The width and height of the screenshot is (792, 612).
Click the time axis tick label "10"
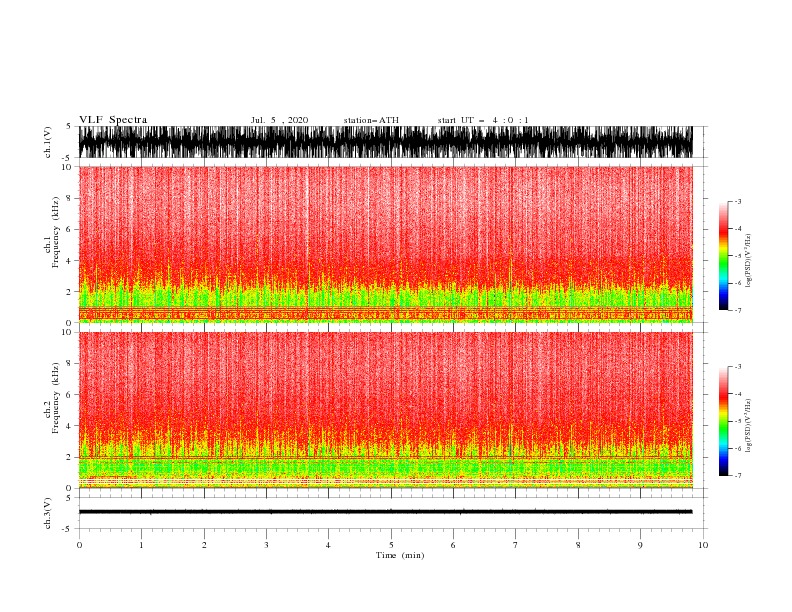703,545
